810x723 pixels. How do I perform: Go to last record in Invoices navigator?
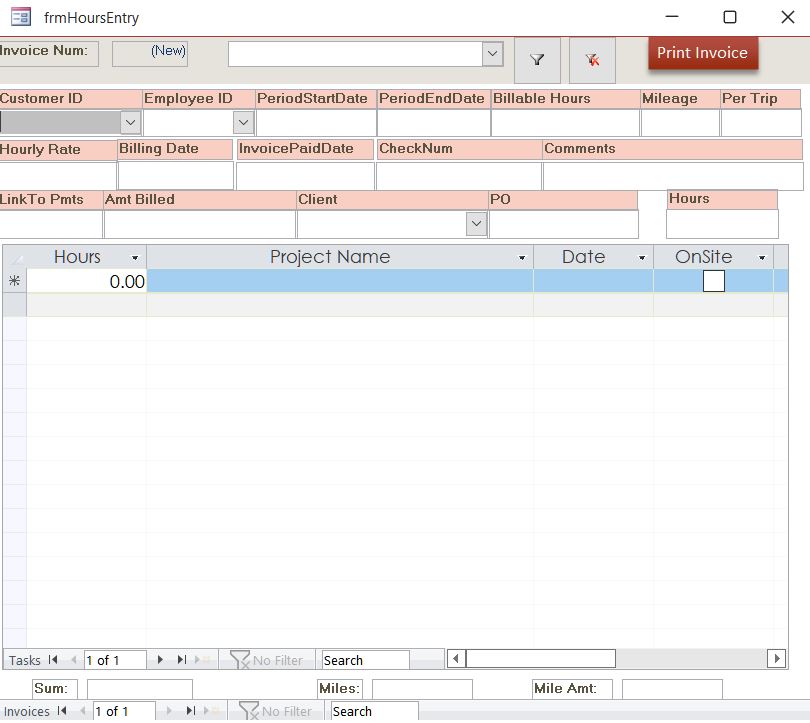coord(191,711)
